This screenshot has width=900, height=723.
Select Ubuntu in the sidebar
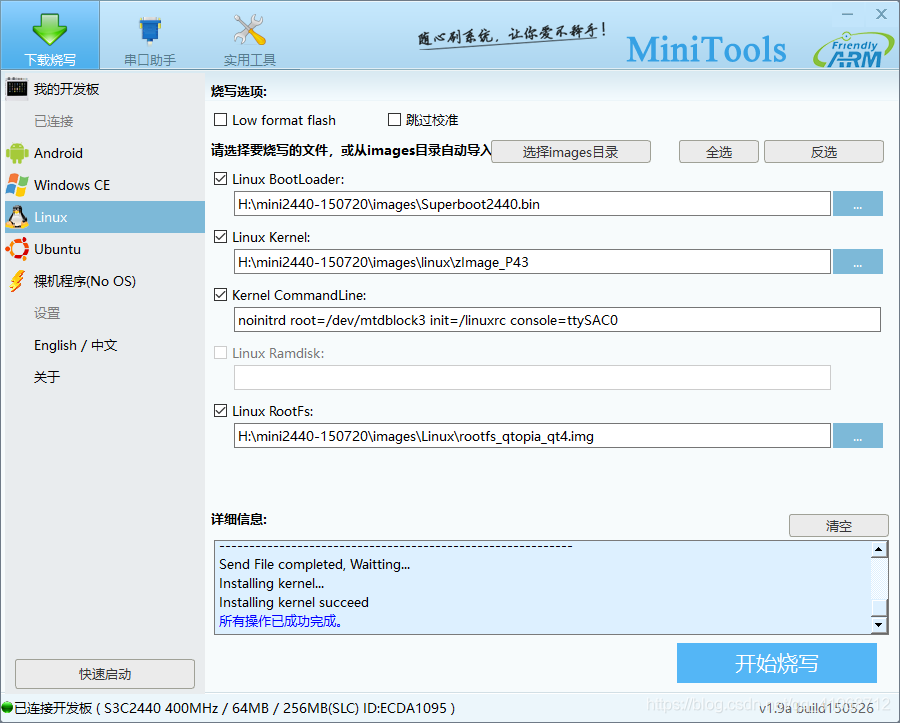[x=105, y=249]
